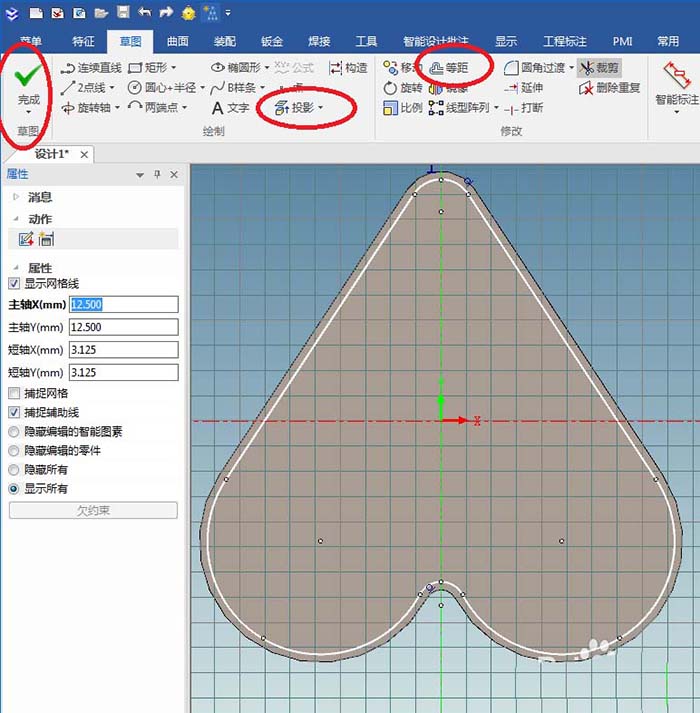Image resolution: width=700 pixels, height=713 pixels.
Task: Click the open folder icon in quick access
Action: [101, 13]
